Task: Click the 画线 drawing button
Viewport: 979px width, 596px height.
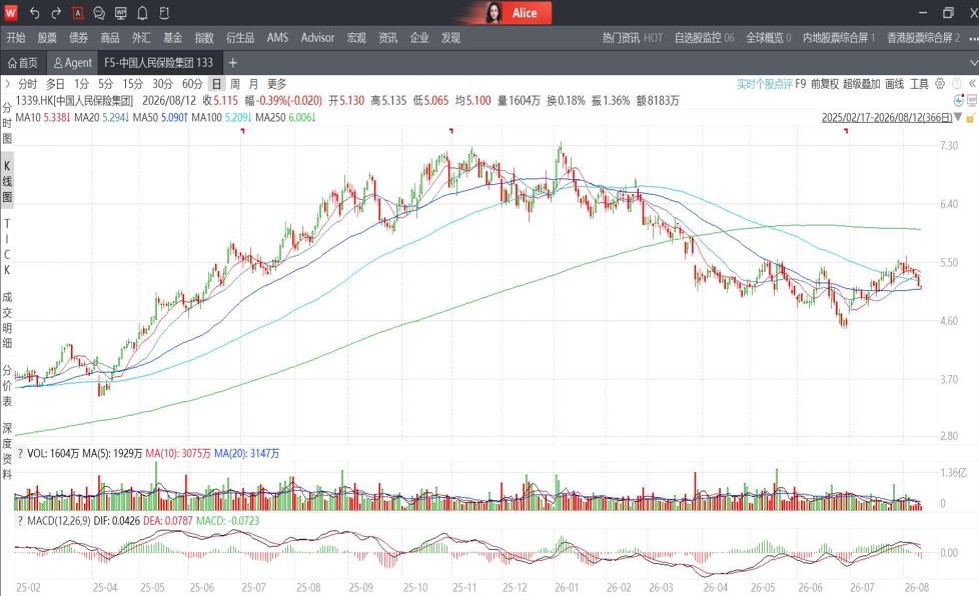Action: tap(895, 84)
